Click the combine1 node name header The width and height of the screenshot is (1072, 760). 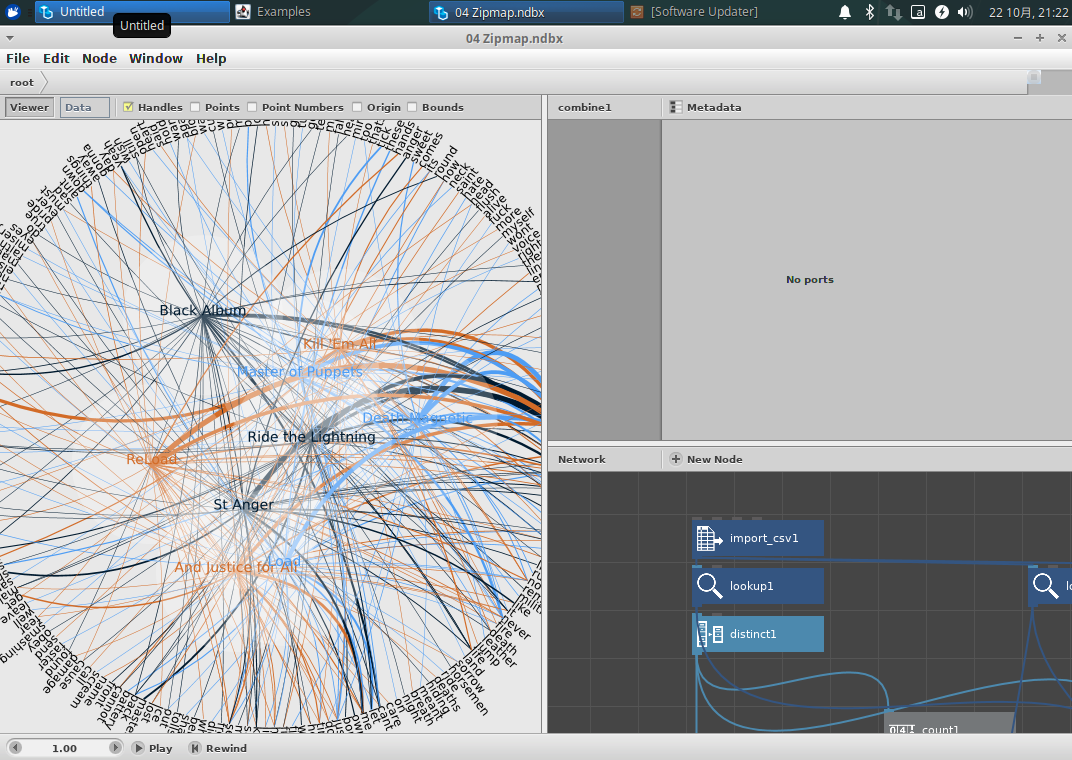pos(585,107)
